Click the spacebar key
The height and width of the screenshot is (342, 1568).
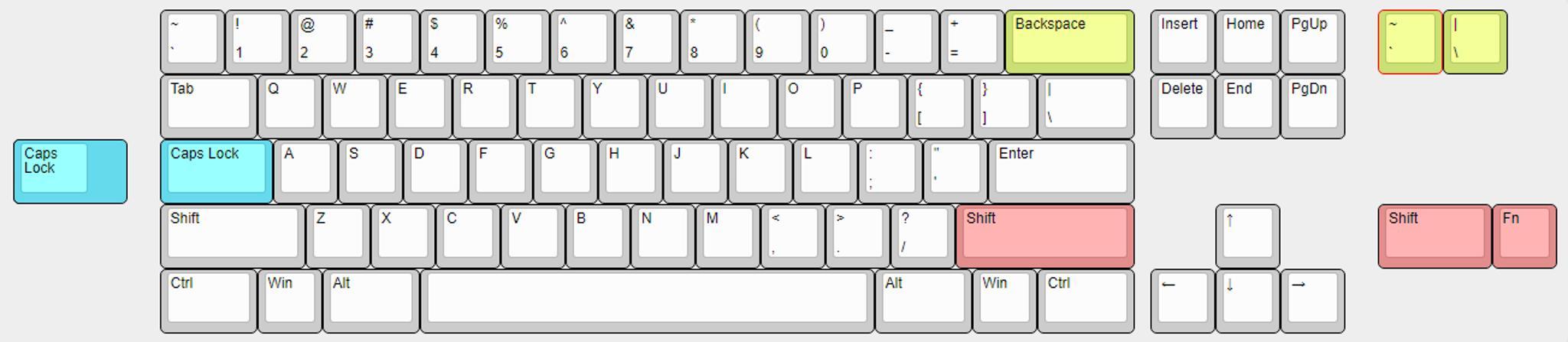point(647,301)
